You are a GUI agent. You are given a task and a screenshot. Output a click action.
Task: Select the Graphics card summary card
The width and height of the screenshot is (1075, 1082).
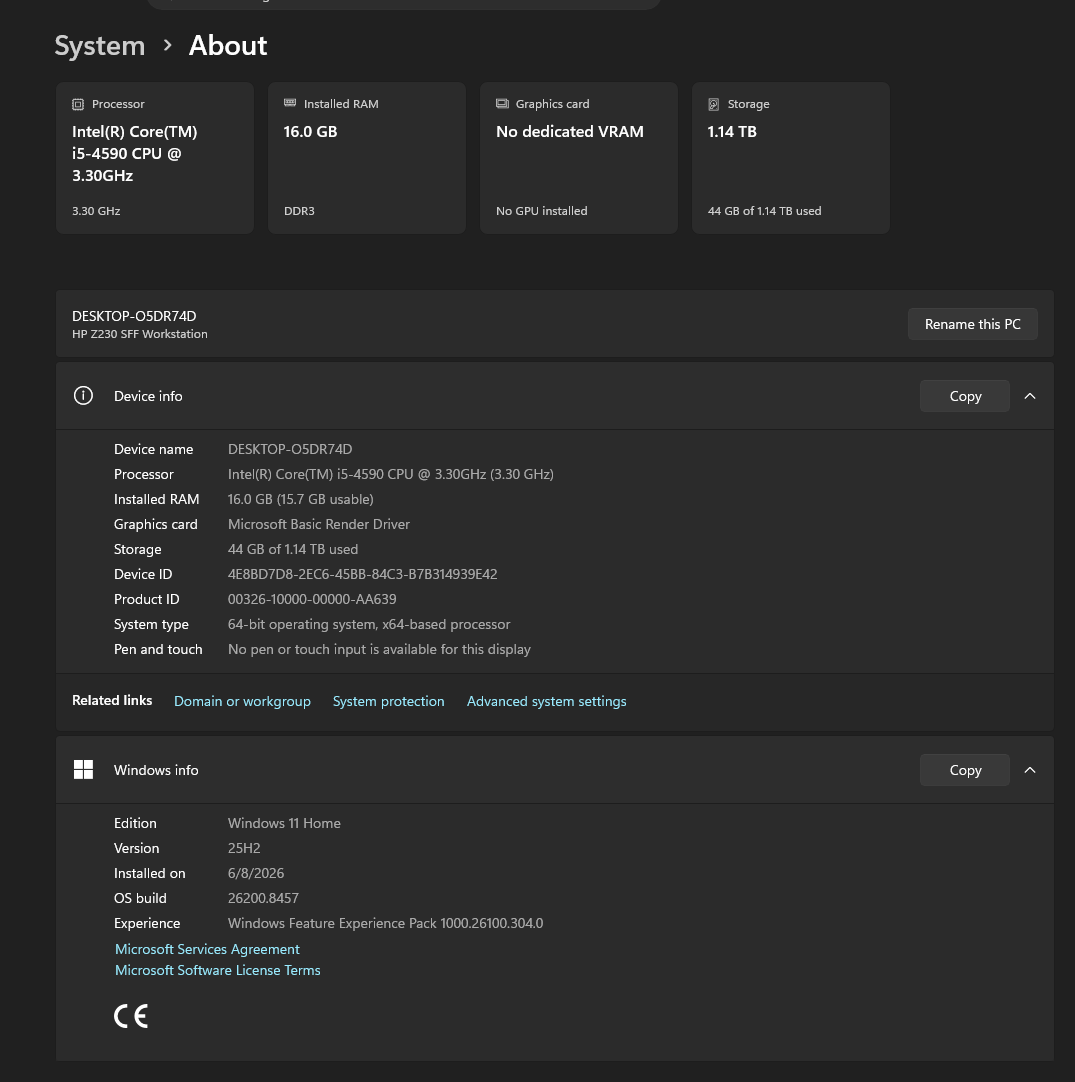coord(578,158)
